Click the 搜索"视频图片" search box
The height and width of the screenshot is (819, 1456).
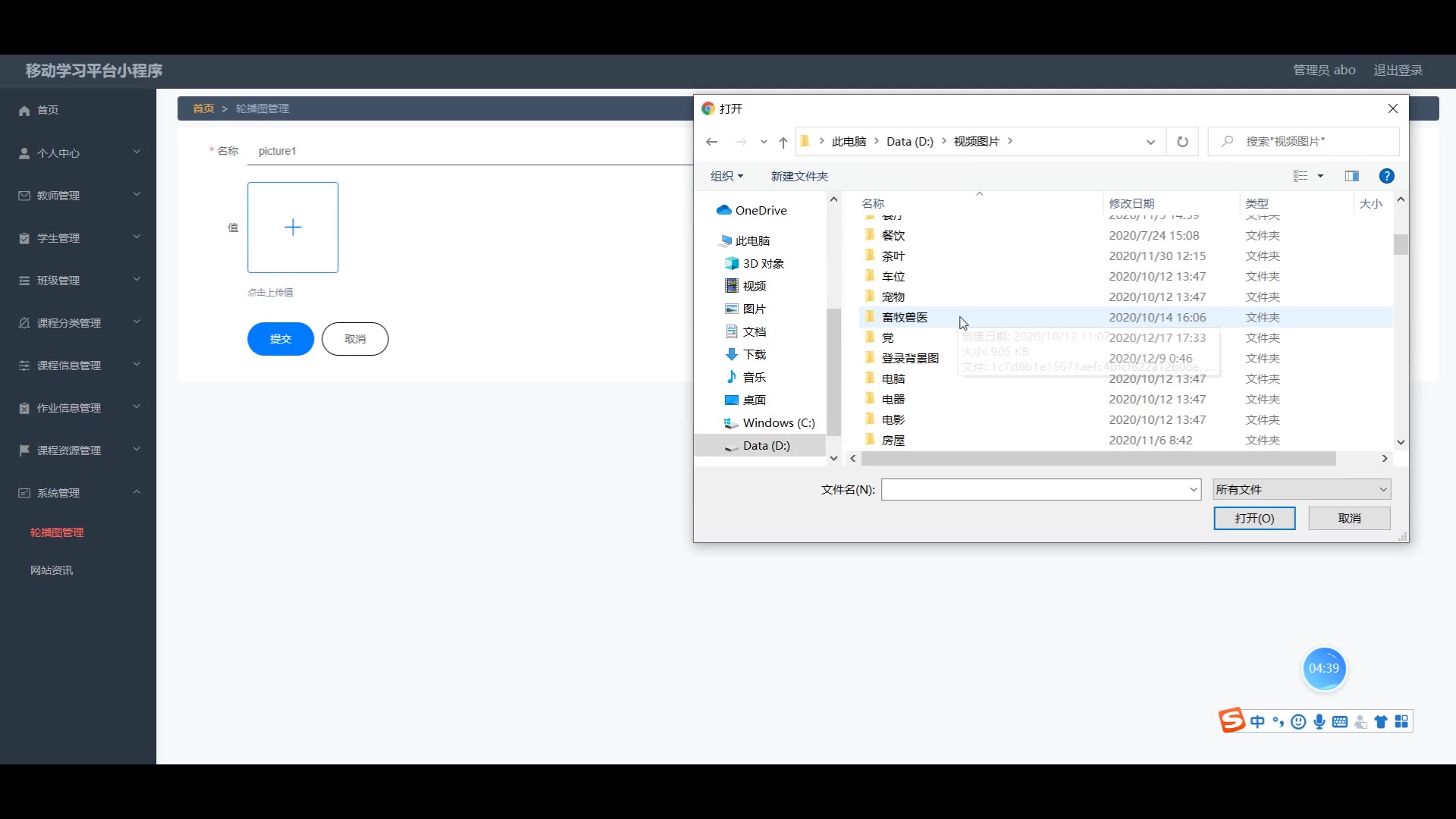tap(1303, 142)
